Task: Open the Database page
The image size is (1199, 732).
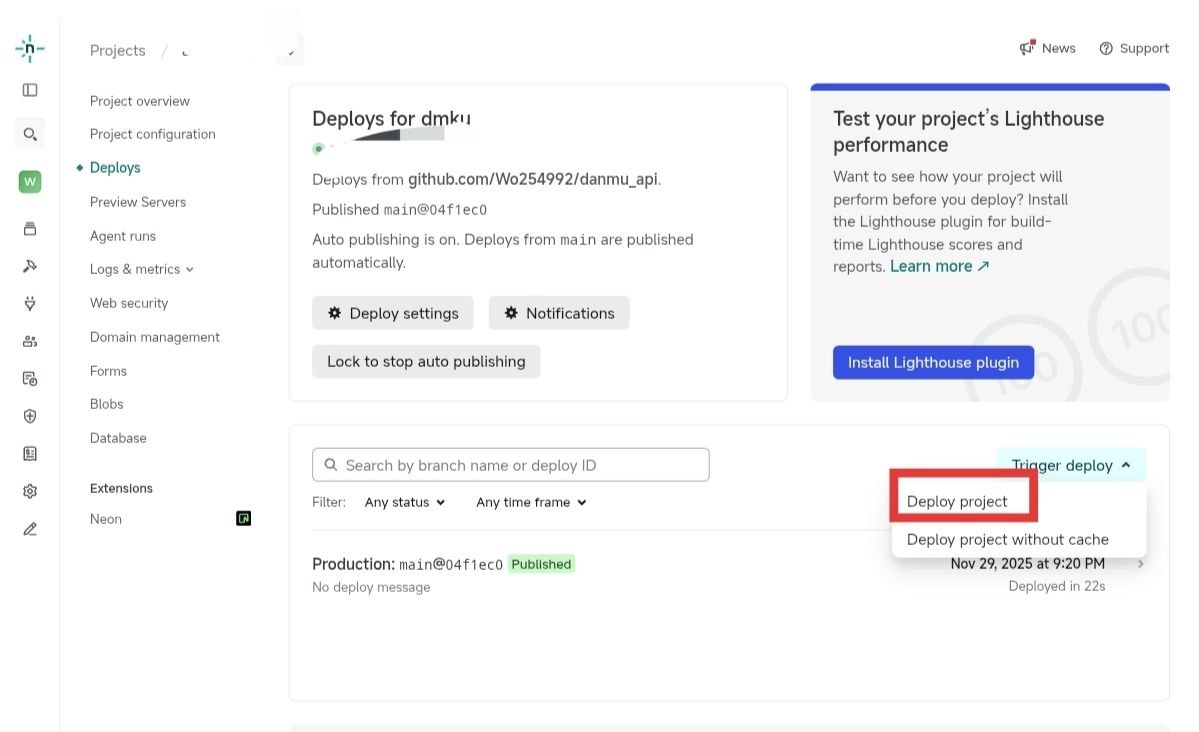Action: point(118,438)
